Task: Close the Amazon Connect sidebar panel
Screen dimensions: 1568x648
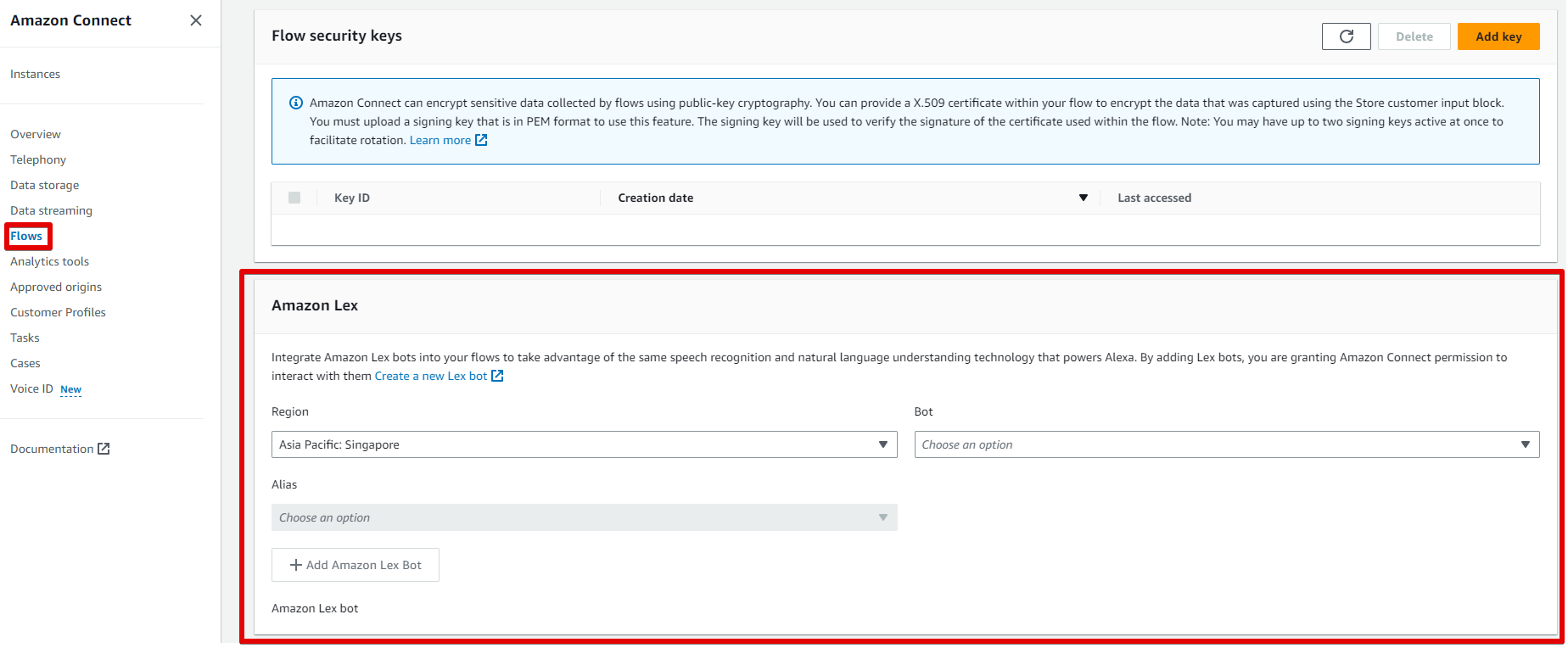Action: [196, 20]
